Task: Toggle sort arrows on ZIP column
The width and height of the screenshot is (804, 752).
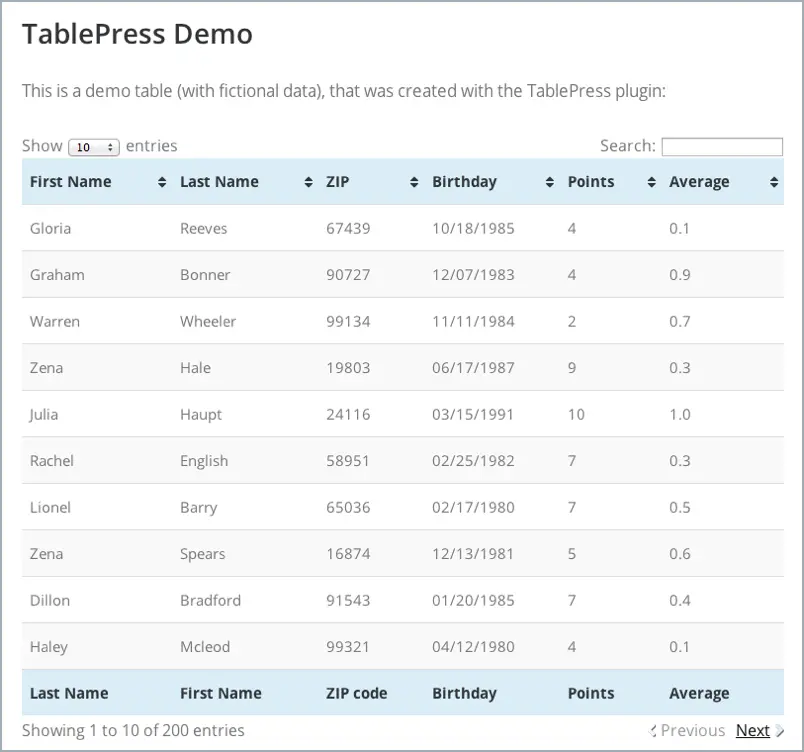Action: pos(414,182)
